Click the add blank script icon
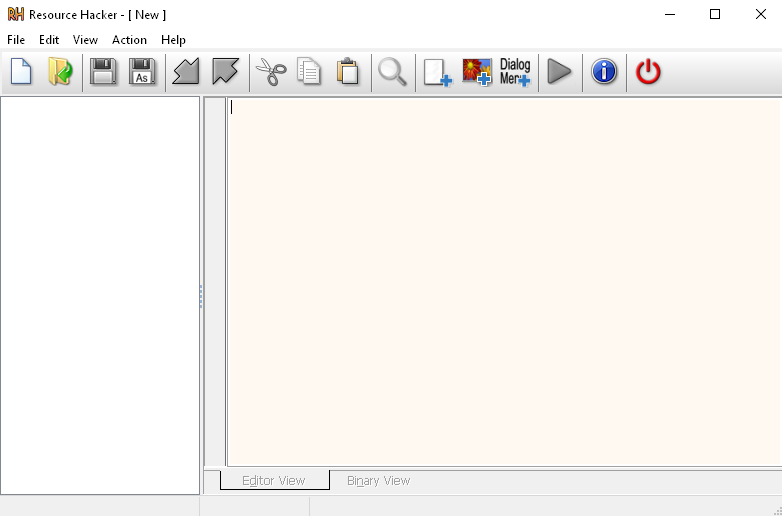This screenshot has height=516, width=782. (x=437, y=72)
